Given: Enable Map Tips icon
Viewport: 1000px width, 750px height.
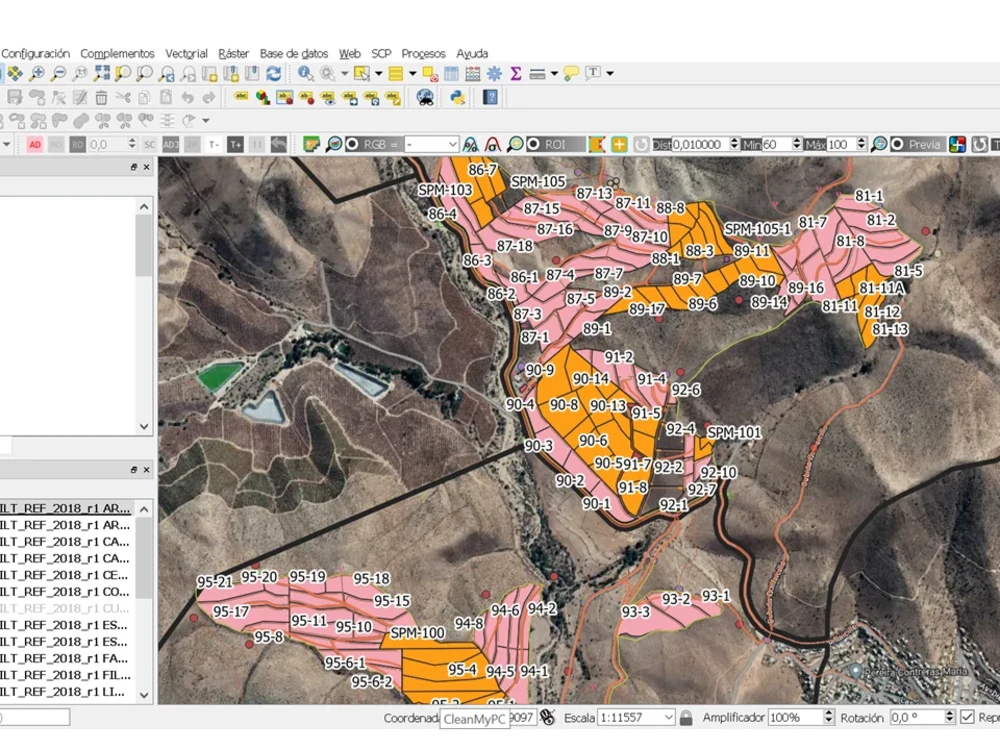Looking at the screenshot, I should coord(571,73).
